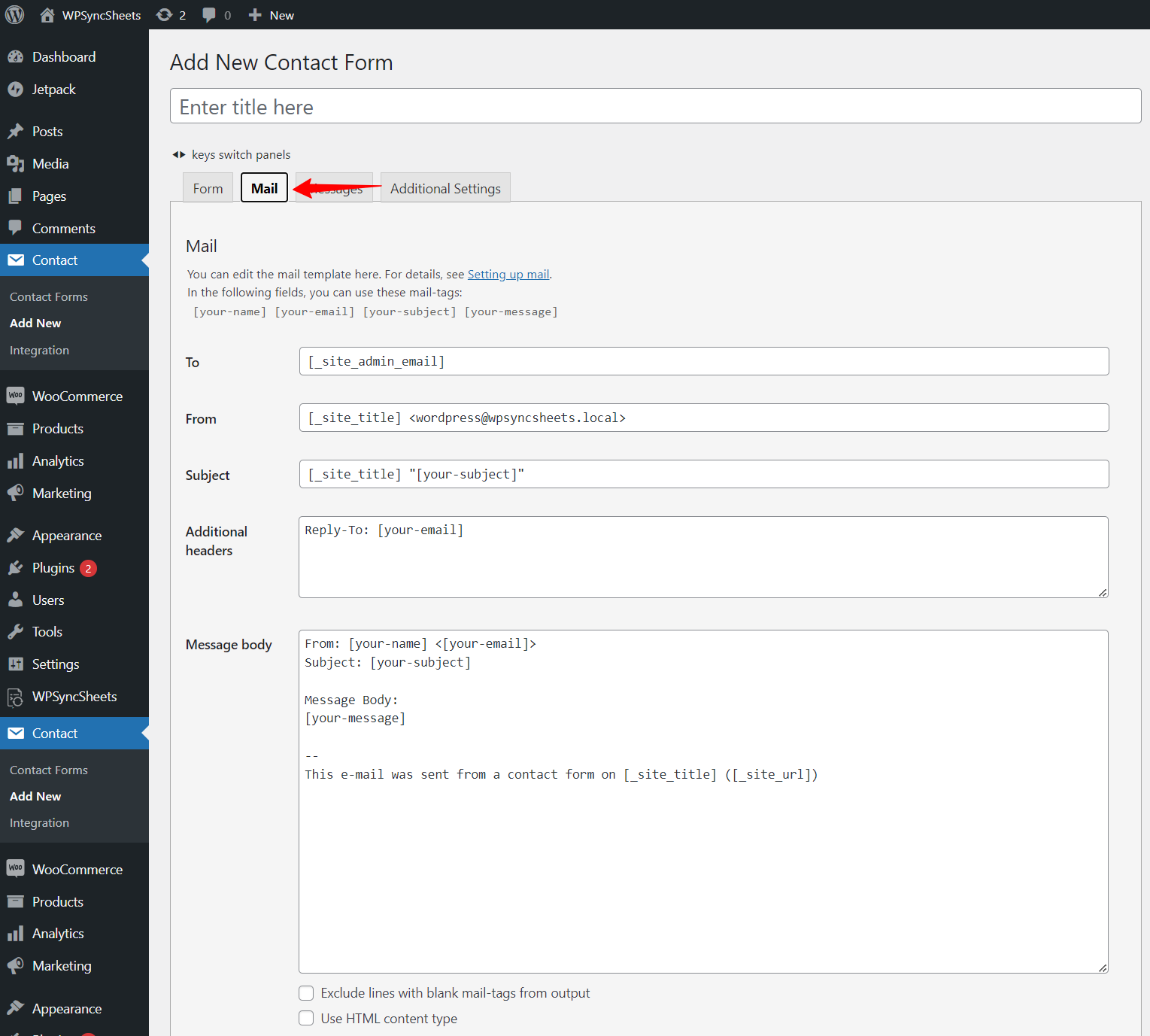Open the Media library menu
1150x1036 pixels.
[50, 164]
